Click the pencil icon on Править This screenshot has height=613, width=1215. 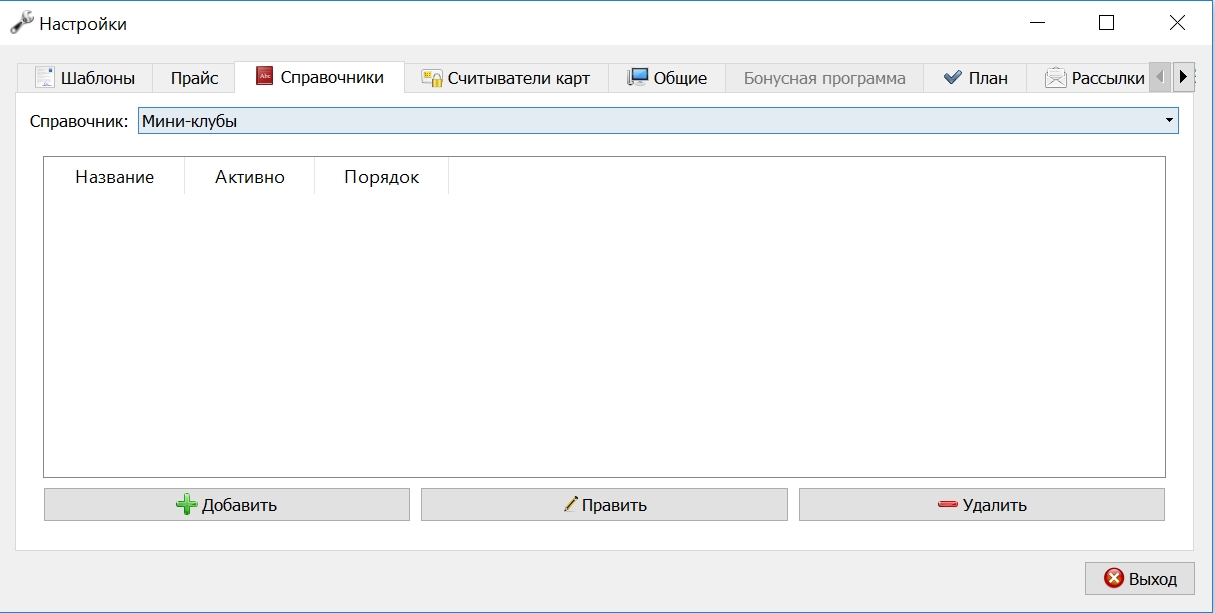point(571,505)
